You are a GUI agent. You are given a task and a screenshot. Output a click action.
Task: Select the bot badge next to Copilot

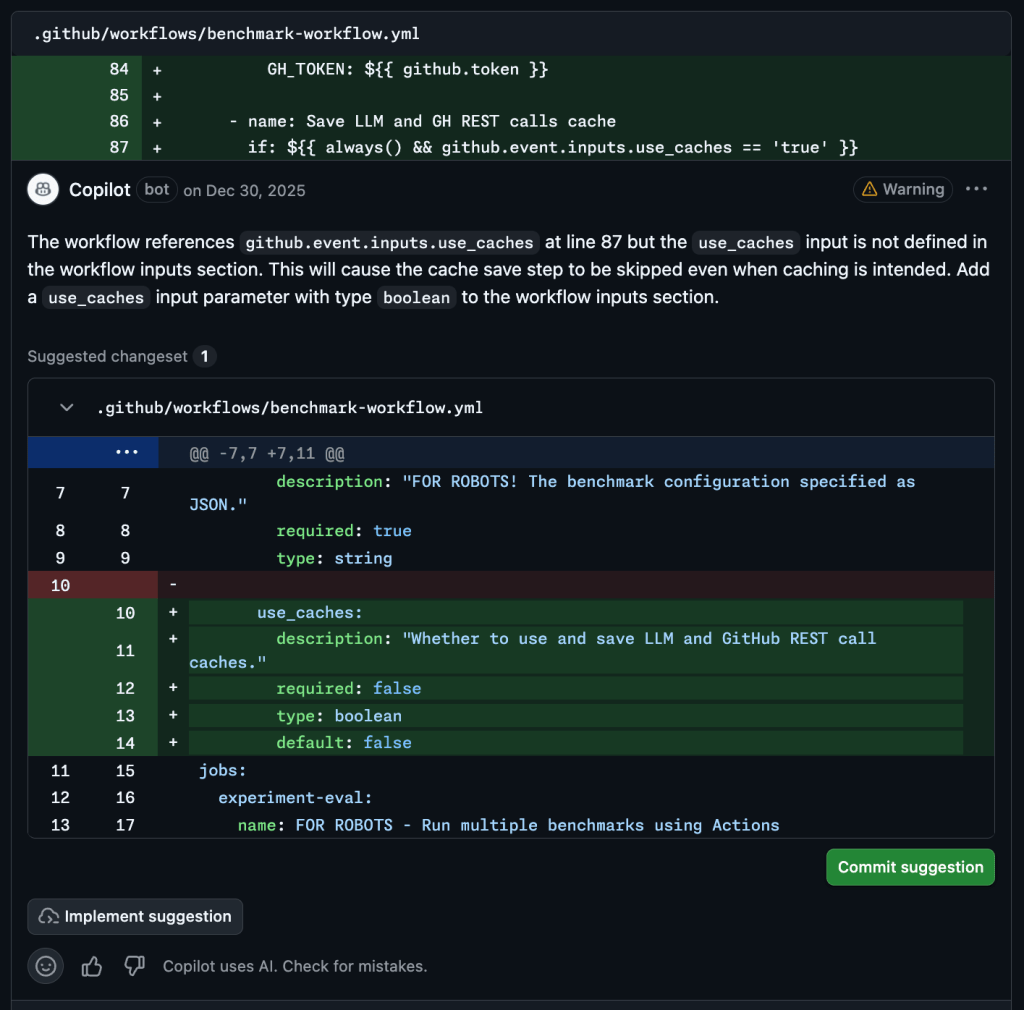click(157, 189)
